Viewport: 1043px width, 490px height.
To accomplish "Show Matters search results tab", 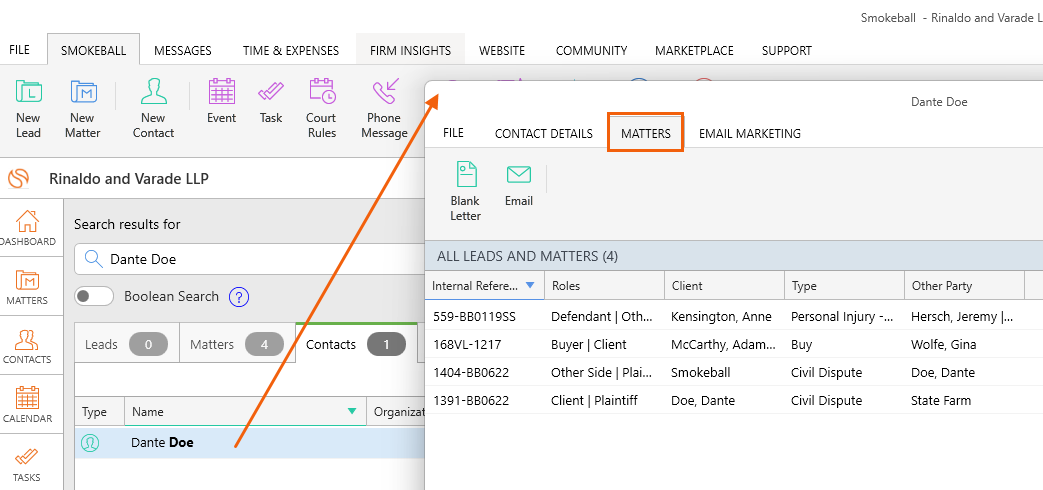I will click(x=237, y=344).
